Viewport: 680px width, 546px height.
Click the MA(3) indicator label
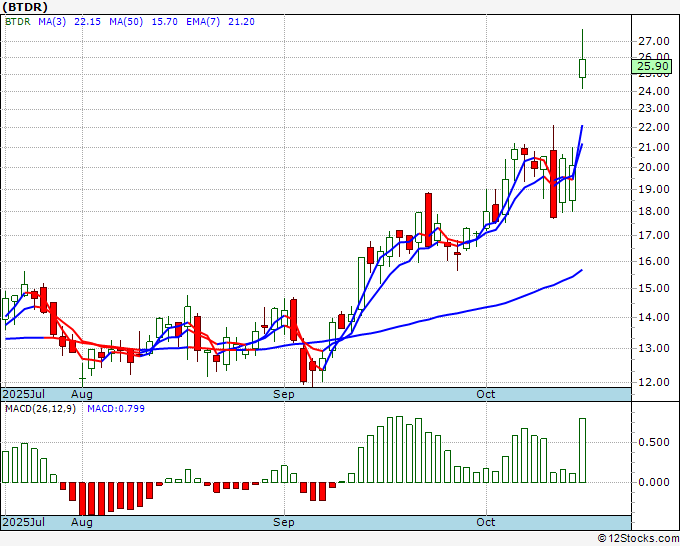point(52,22)
